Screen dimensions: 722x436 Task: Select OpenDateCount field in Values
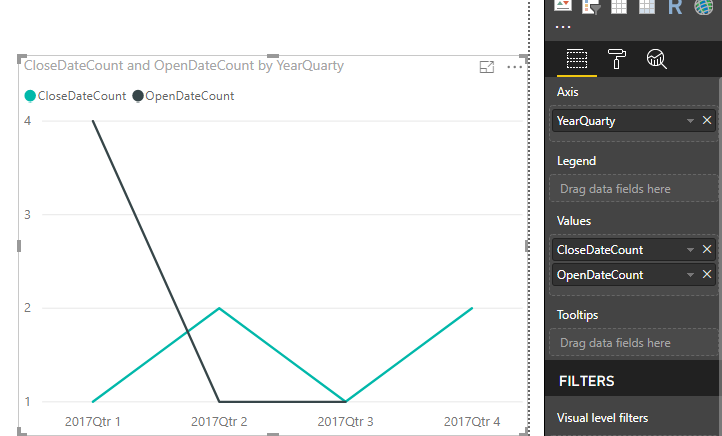(634, 275)
